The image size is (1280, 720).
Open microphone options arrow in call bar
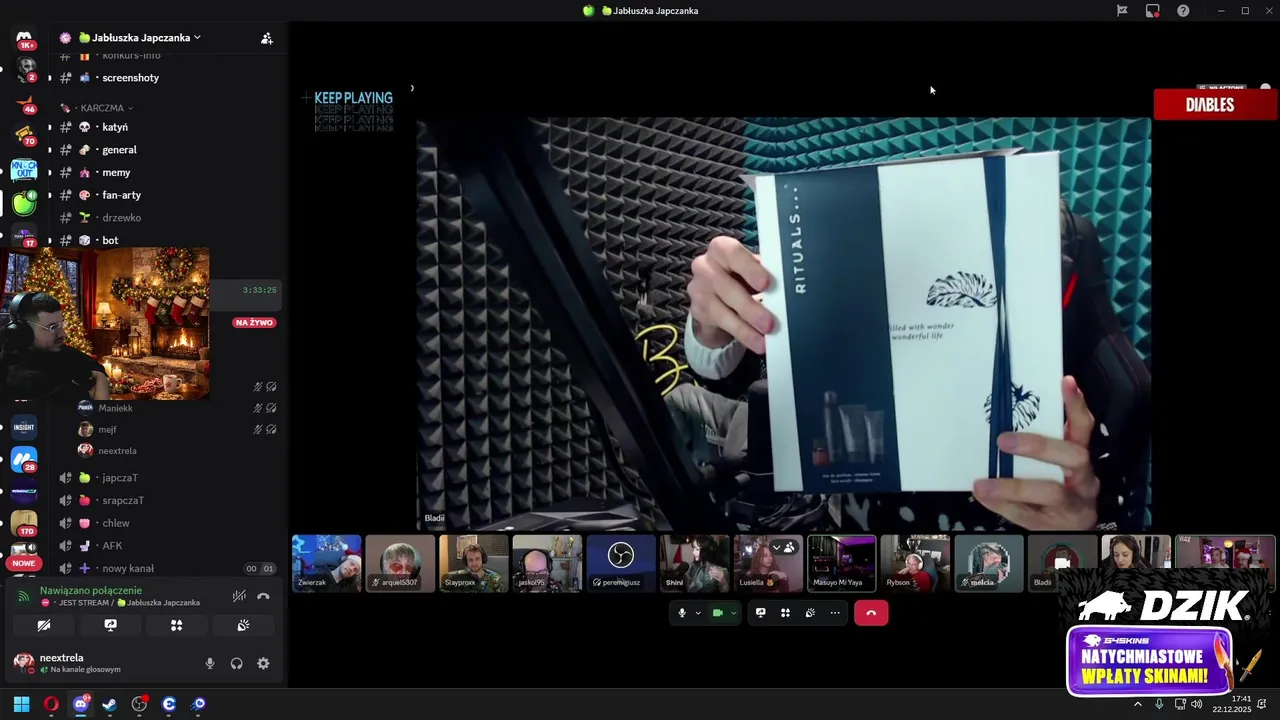(x=697, y=613)
